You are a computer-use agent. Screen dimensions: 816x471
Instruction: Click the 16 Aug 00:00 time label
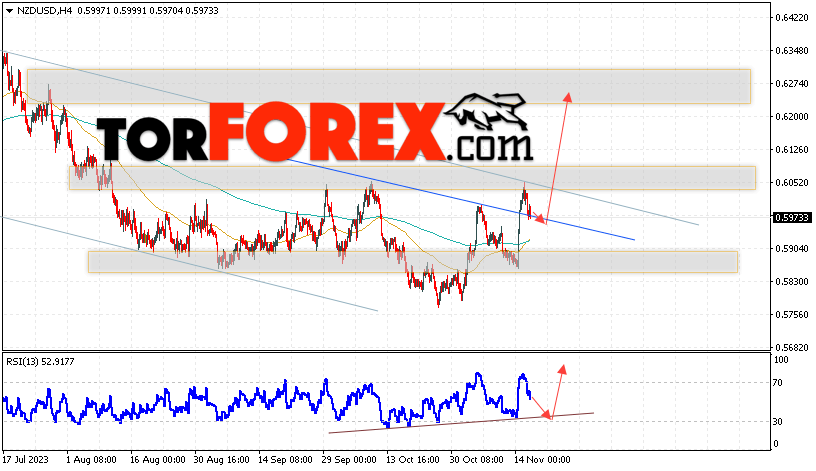click(x=157, y=460)
